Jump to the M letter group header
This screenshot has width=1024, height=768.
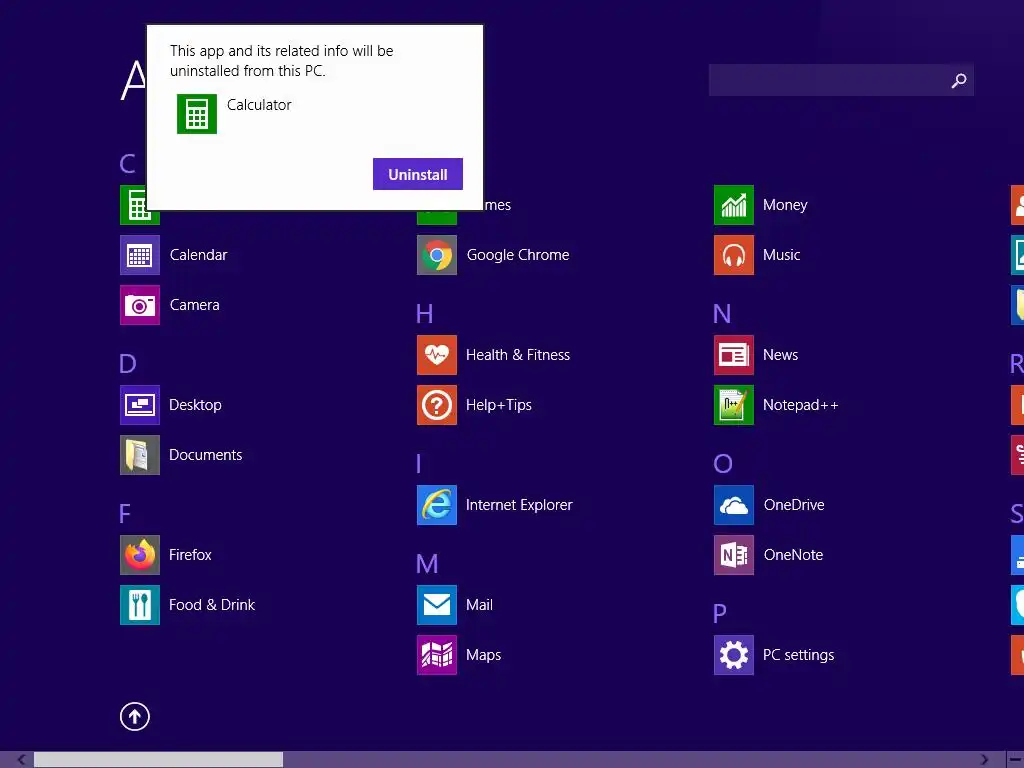(427, 564)
